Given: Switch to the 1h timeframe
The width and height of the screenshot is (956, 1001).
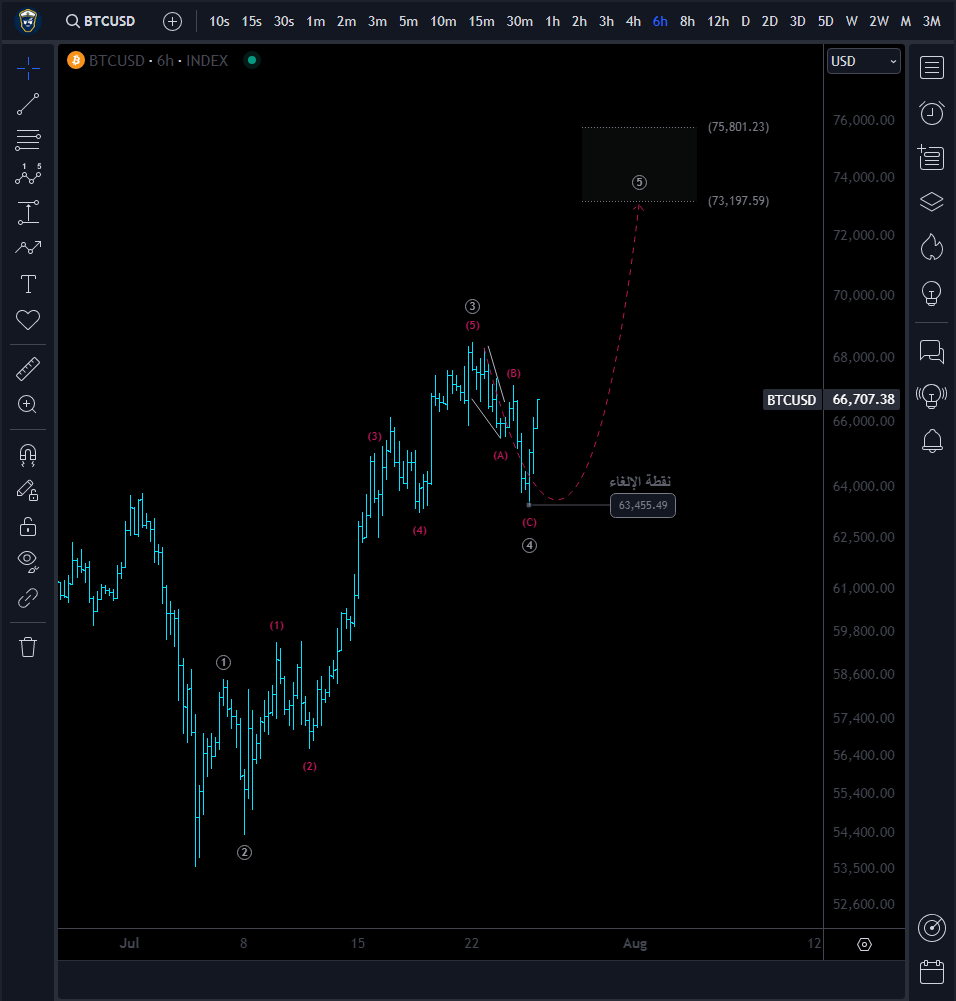Looking at the screenshot, I should click(553, 21).
